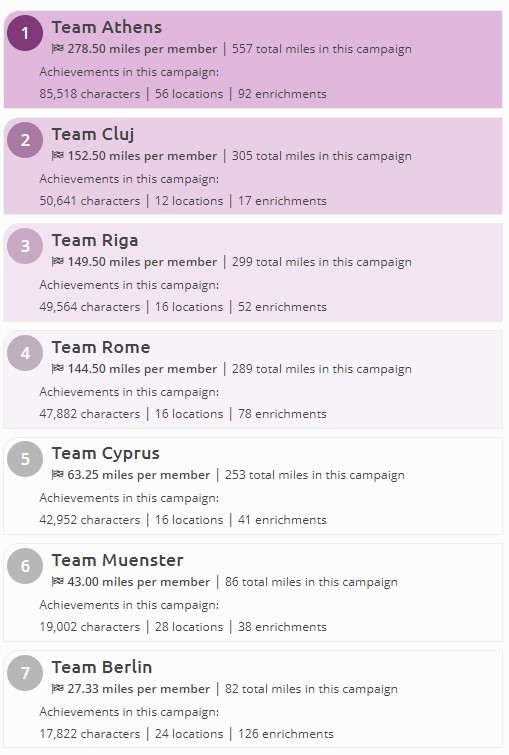The height and width of the screenshot is (755, 509).
Task: Click the flag icon beside 278.50 miles
Action: pos(57,48)
